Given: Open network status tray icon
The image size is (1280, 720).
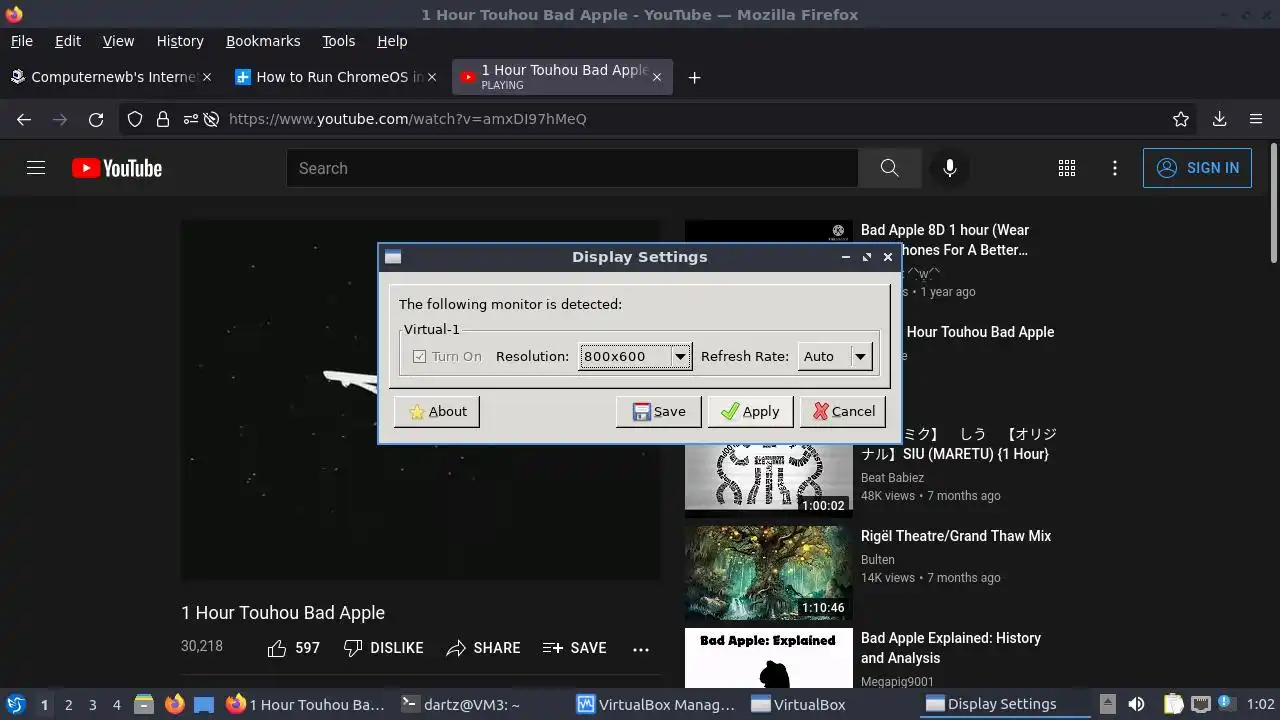Looking at the screenshot, I should click(x=1200, y=704).
